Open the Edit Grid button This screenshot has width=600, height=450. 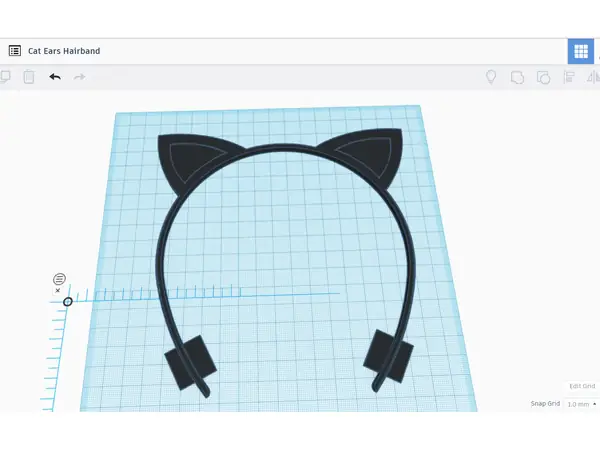tap(582, 386)
